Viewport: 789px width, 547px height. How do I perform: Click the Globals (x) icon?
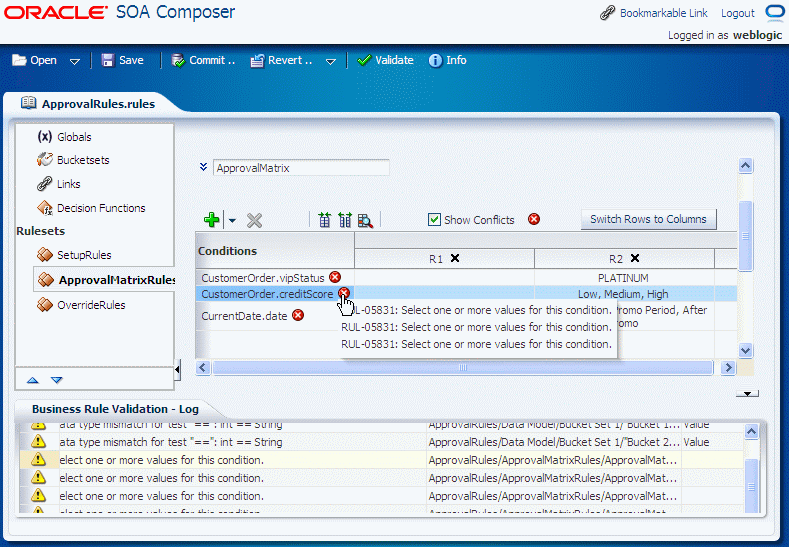click(x=45, y=136)
